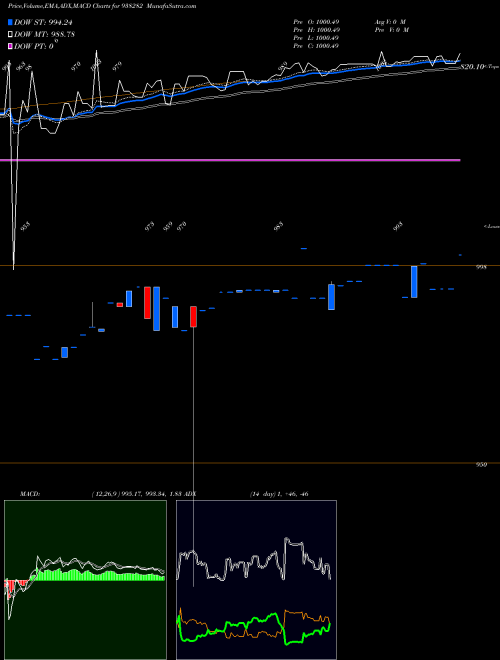500x660 pixels.
Task: Click the 'MACD:' panel heading
Action: (x=30, y=494)
